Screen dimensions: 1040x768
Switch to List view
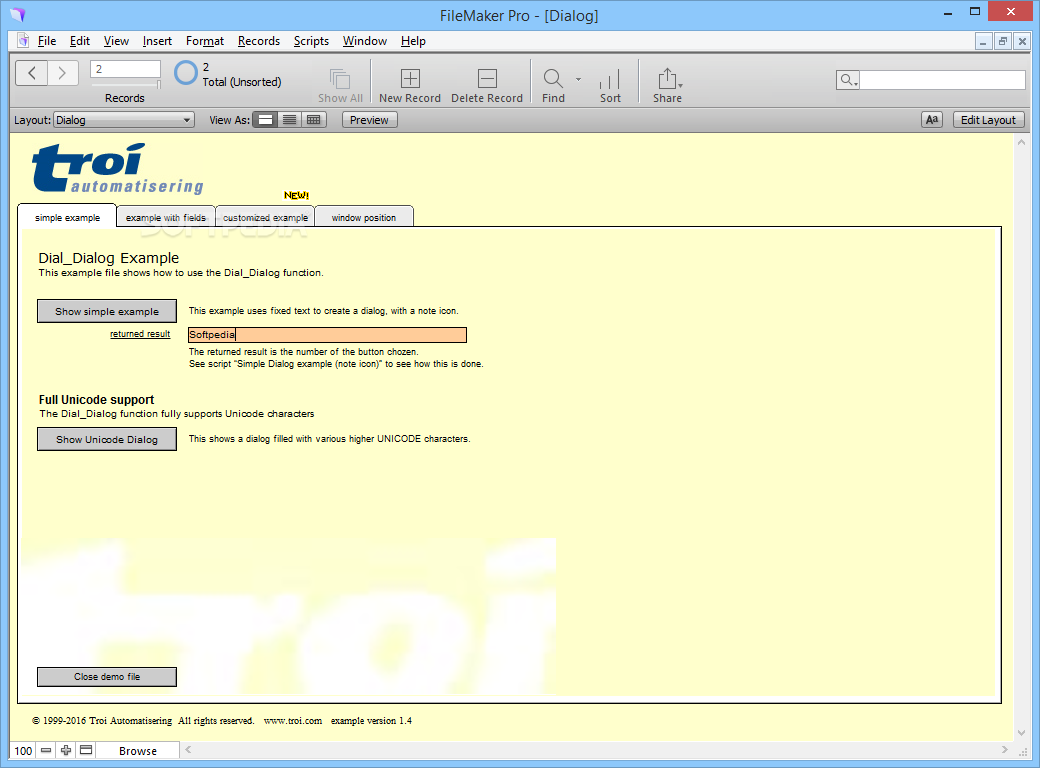coord(289,120)
